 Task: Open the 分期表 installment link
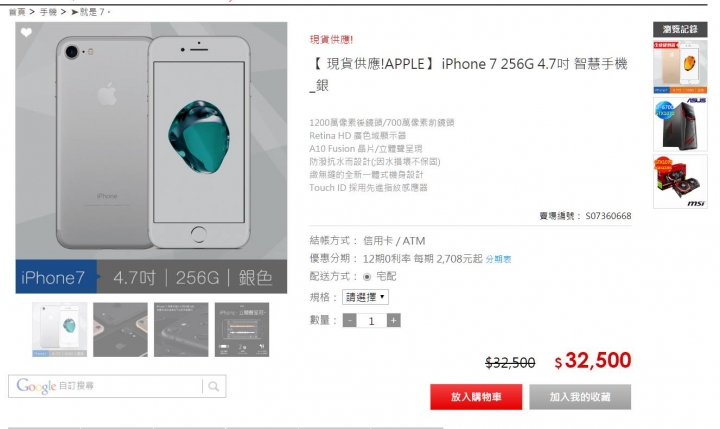[498, 260]
